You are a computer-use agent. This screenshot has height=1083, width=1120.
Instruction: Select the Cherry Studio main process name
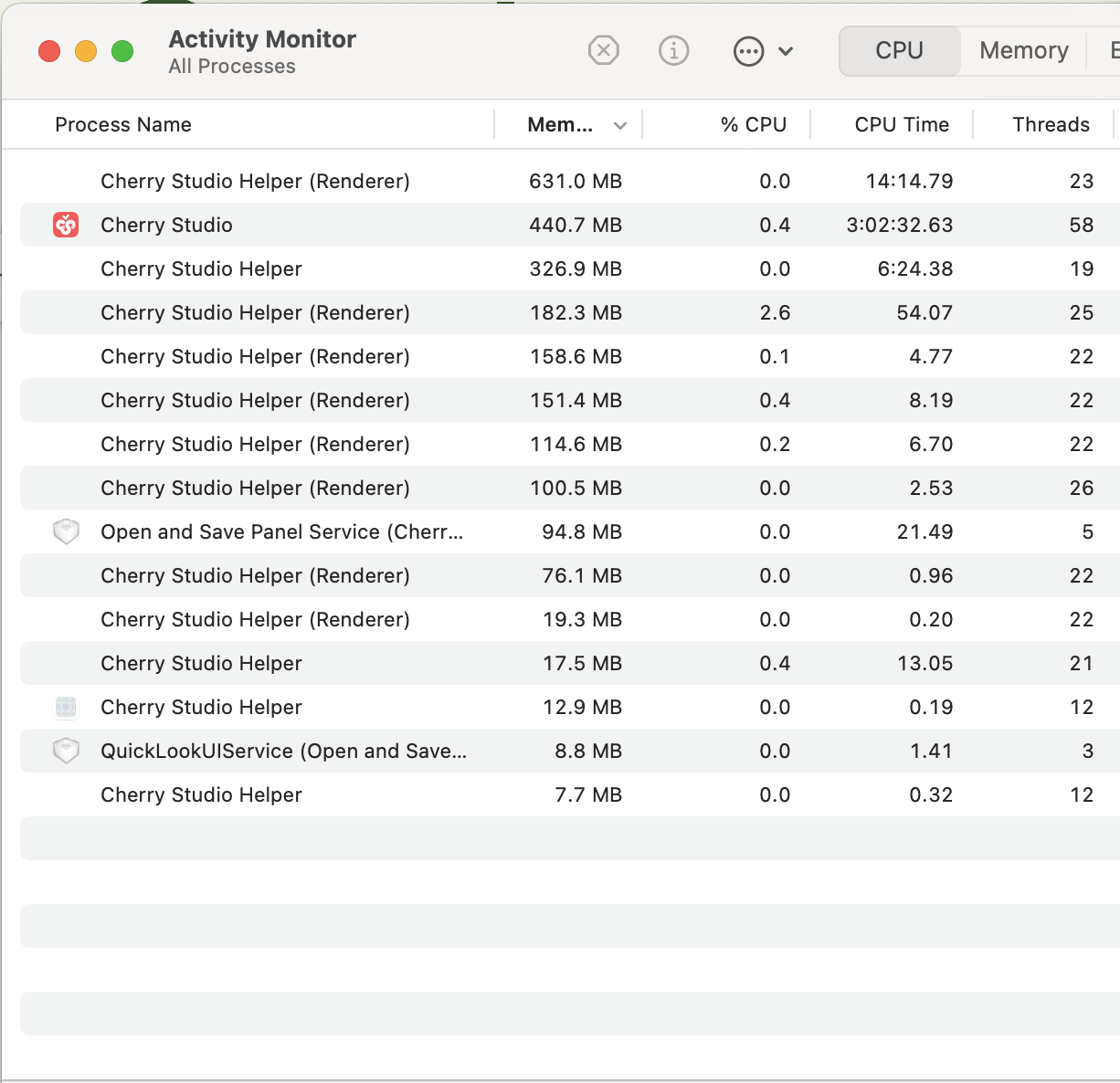point(166,225)
